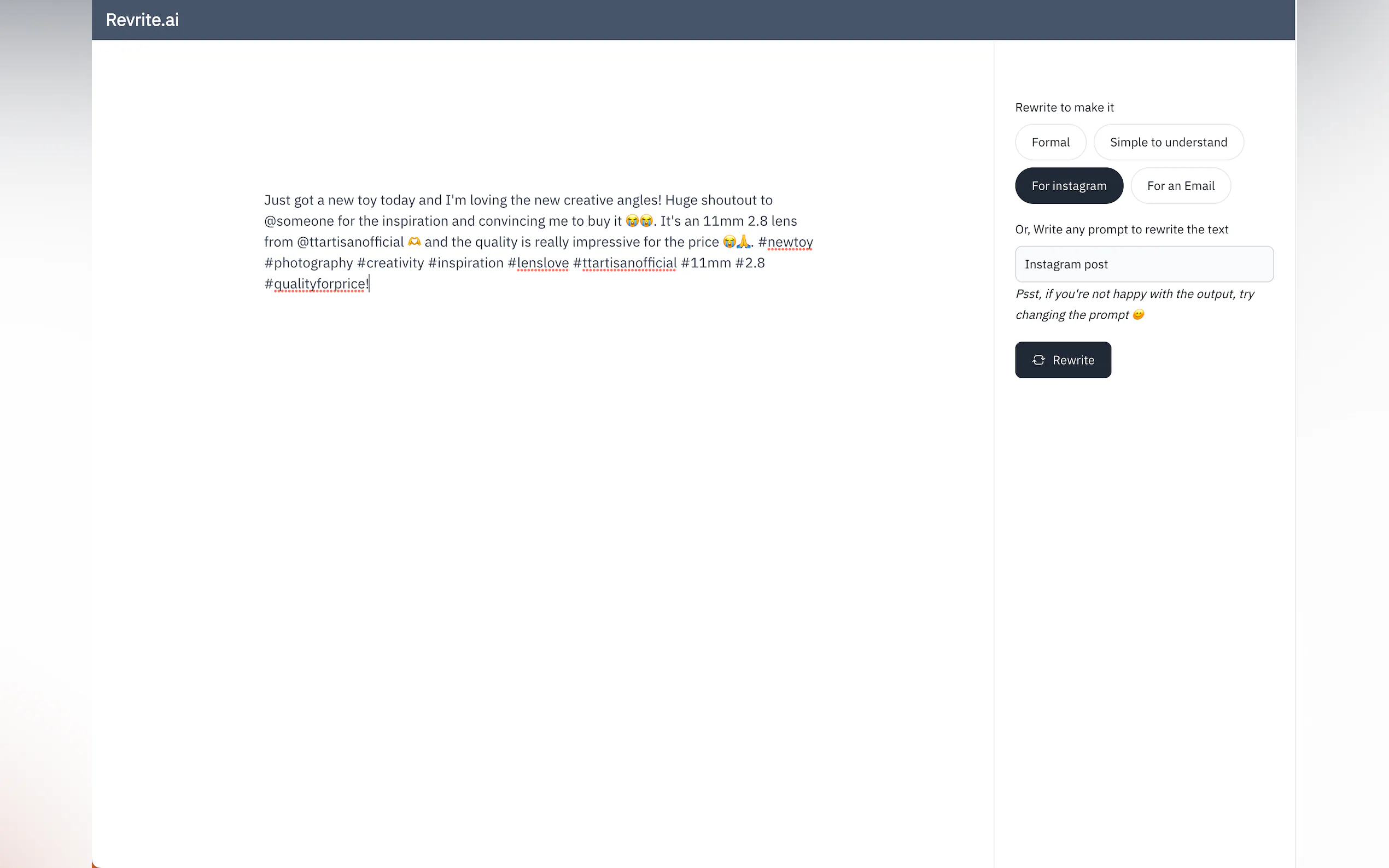Select the For an Email style

coord(1181,186)
